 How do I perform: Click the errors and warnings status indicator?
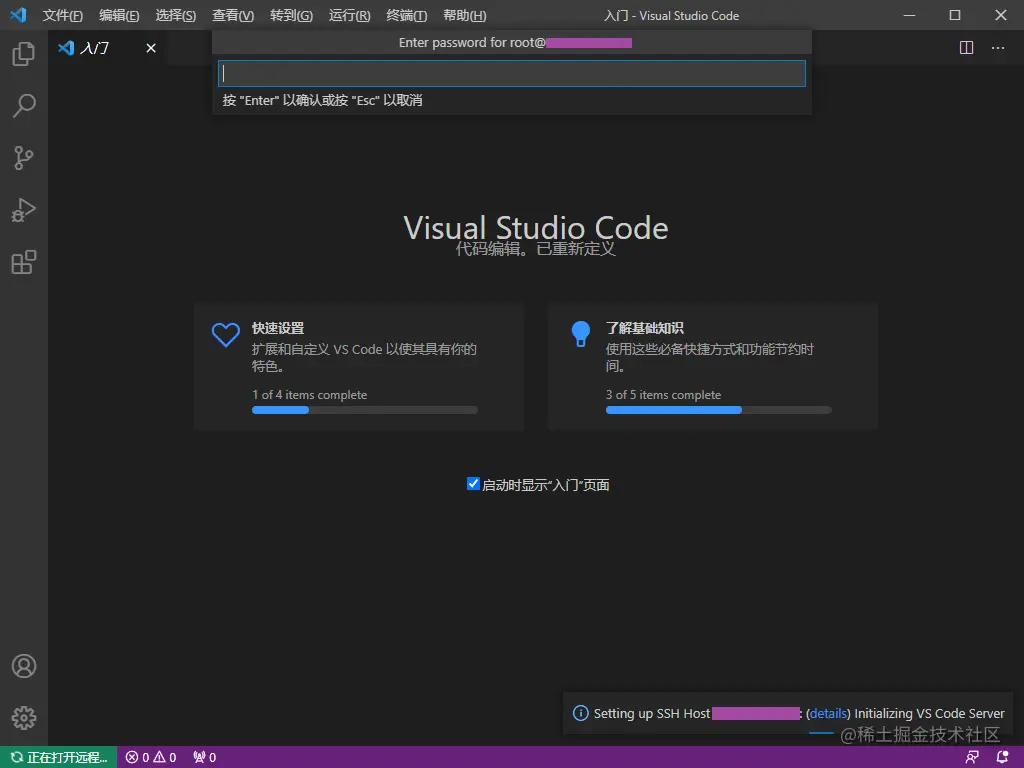point(151,758)
